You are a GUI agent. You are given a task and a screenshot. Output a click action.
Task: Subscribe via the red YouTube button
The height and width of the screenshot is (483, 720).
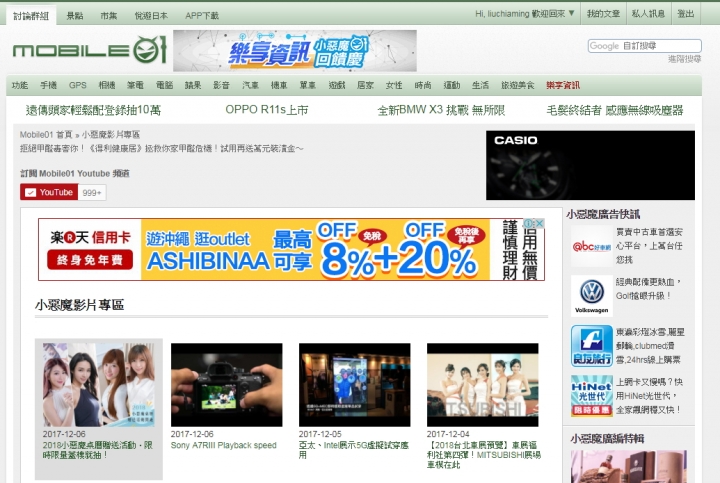coord(49,192)
